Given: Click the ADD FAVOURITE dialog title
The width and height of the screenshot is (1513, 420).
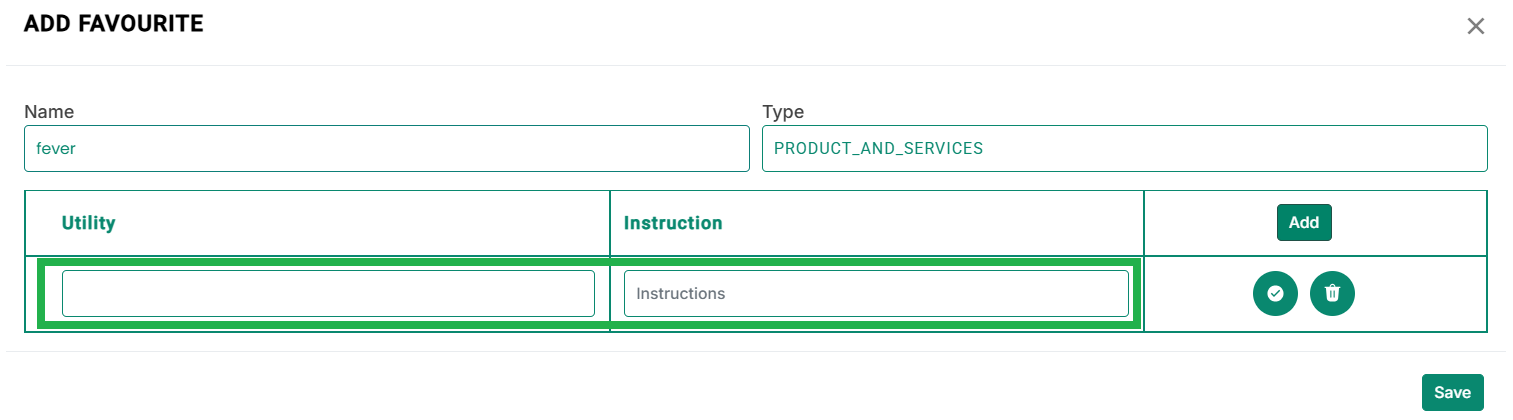Looking at the screenshot, I should coord(114,25).
